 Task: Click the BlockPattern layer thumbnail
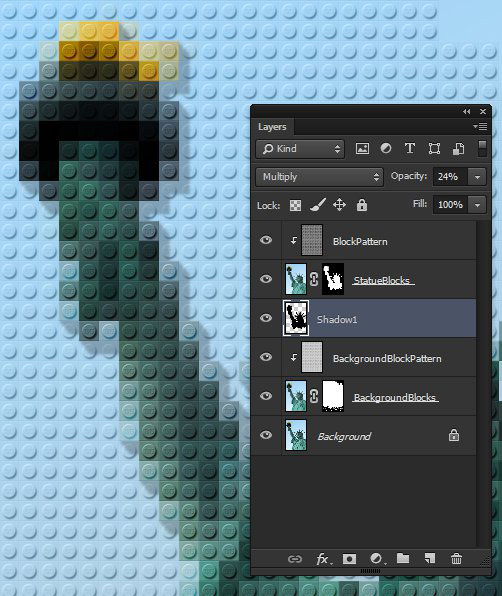click(x=312, y=240)
